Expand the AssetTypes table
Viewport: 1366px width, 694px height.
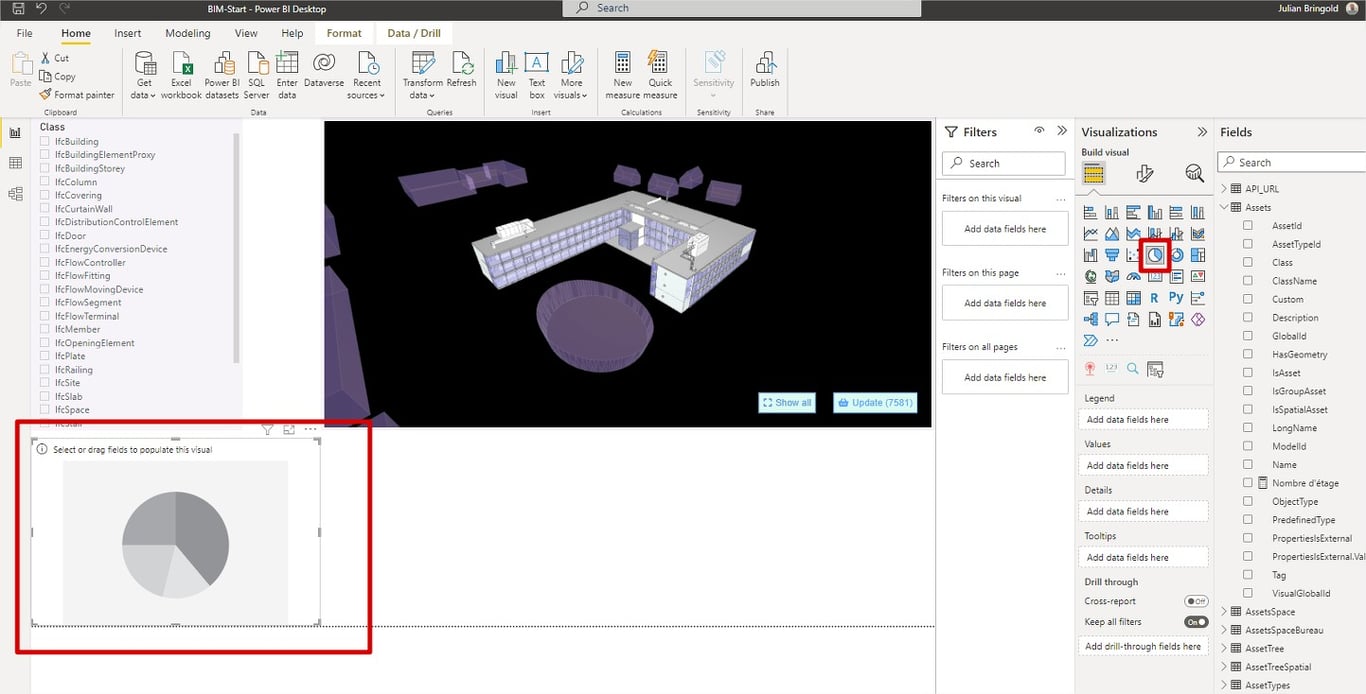[1224, 685]
